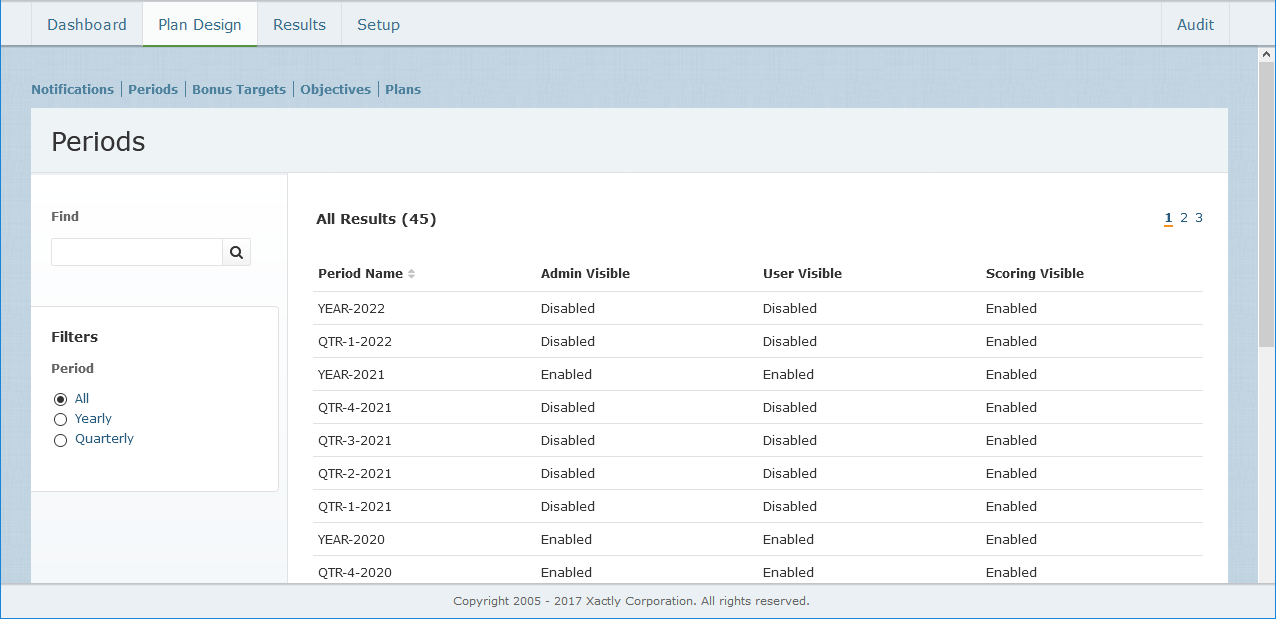Switch to the Results tab
Screen dimensions: 1276x619
[x=299, y=25]
